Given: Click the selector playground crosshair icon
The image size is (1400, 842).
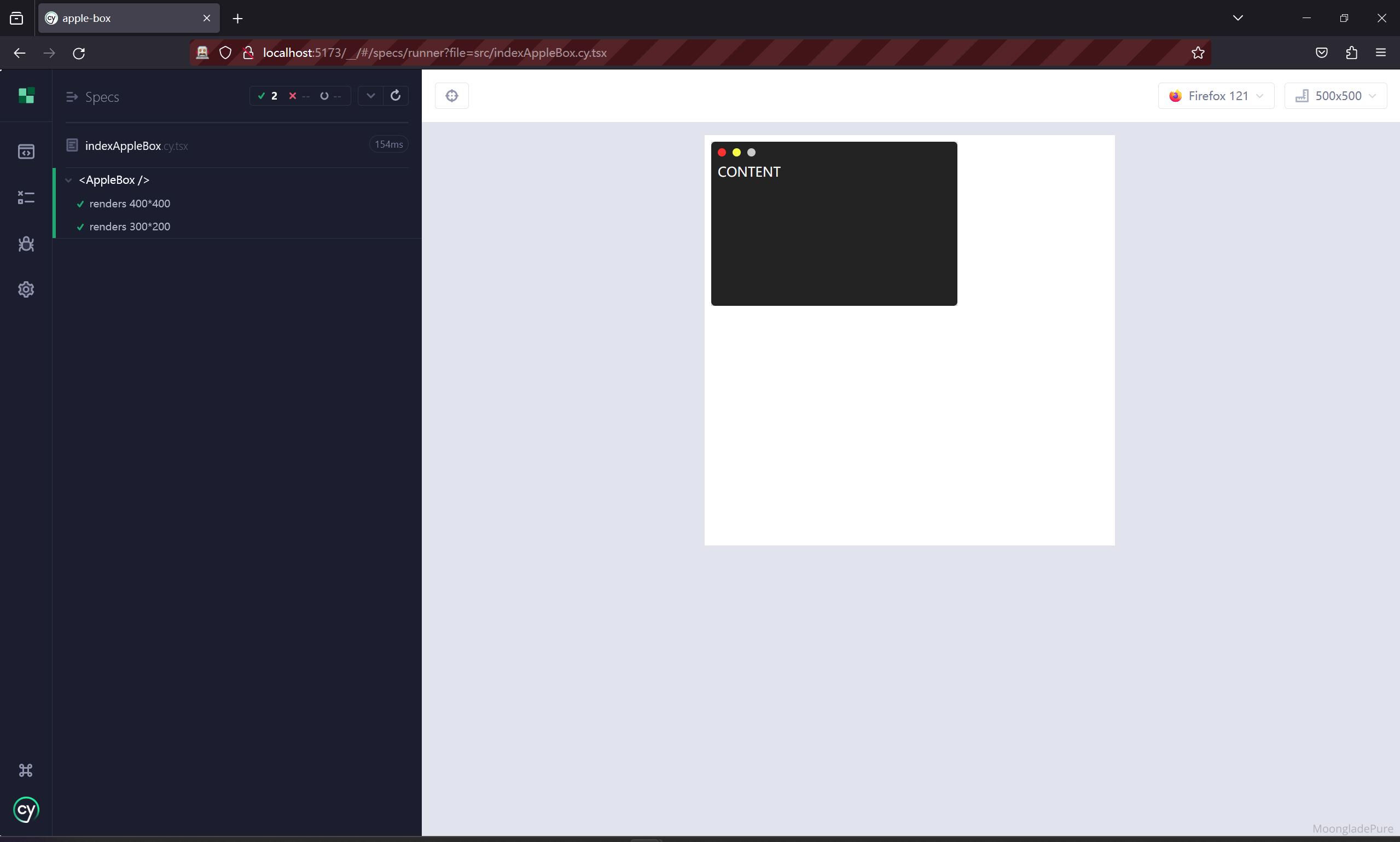Looking at the screenshot, I should tap(451, 96).
